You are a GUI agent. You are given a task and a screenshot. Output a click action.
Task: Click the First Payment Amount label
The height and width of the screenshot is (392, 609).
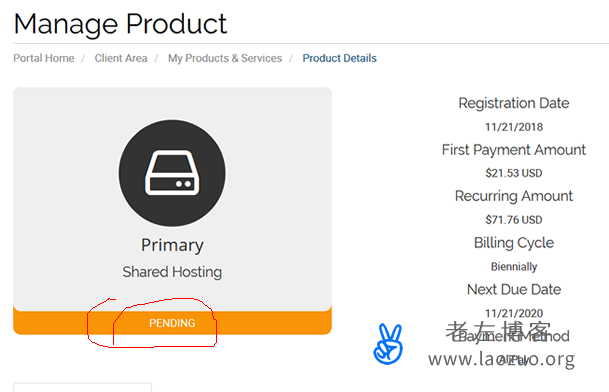(x=514, y=150)
